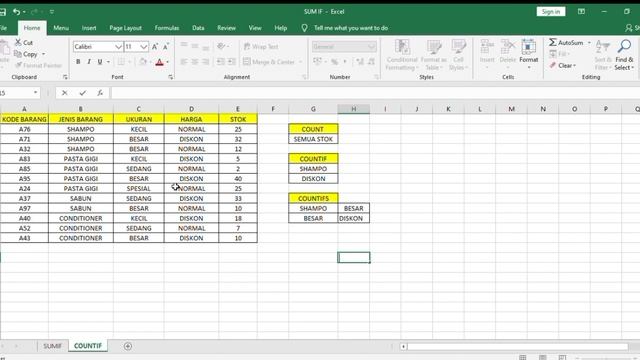The image size is (640, 360).
Task: Select column A header
Action: (24, 109)
